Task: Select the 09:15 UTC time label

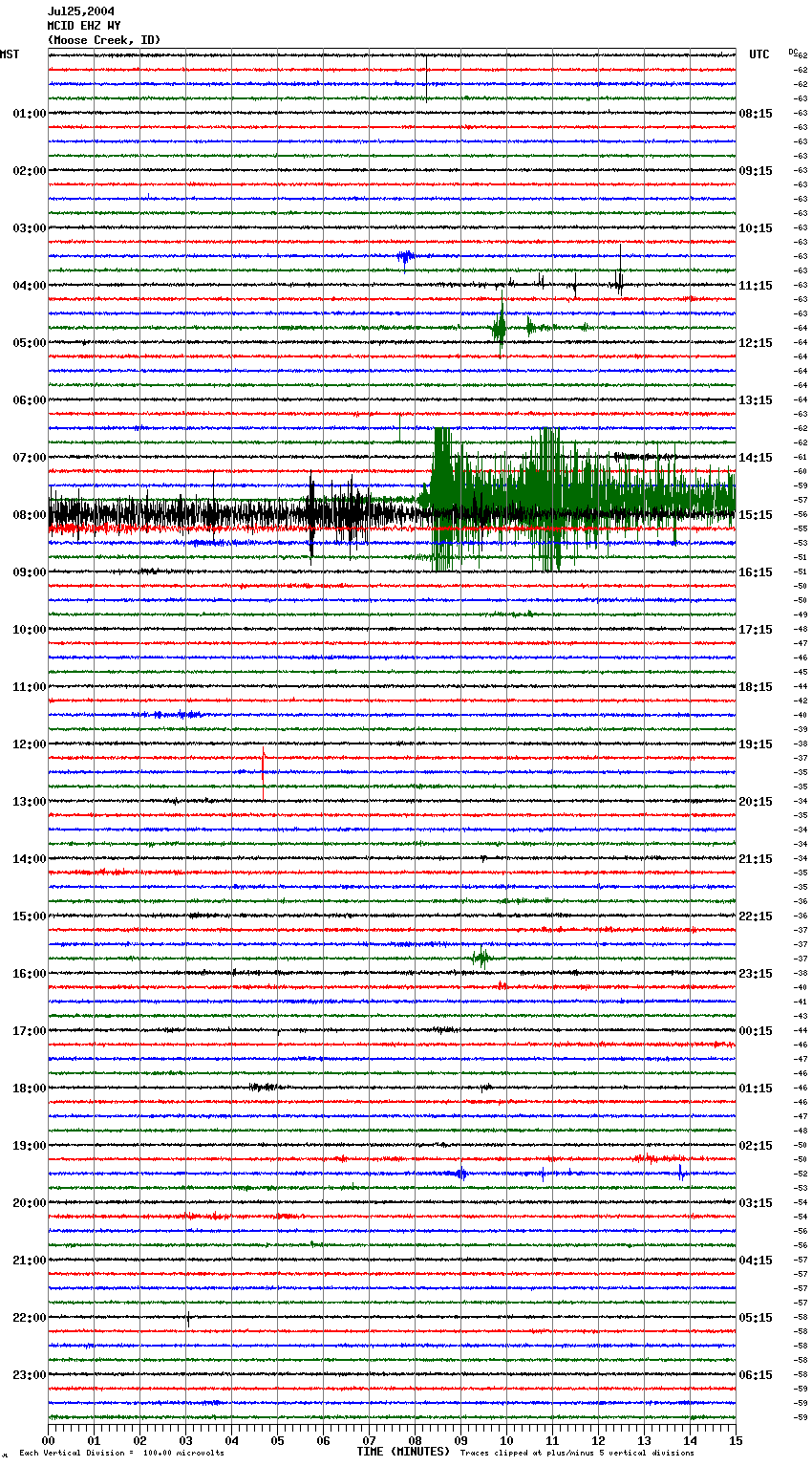Action: click(x=756, y=171)
